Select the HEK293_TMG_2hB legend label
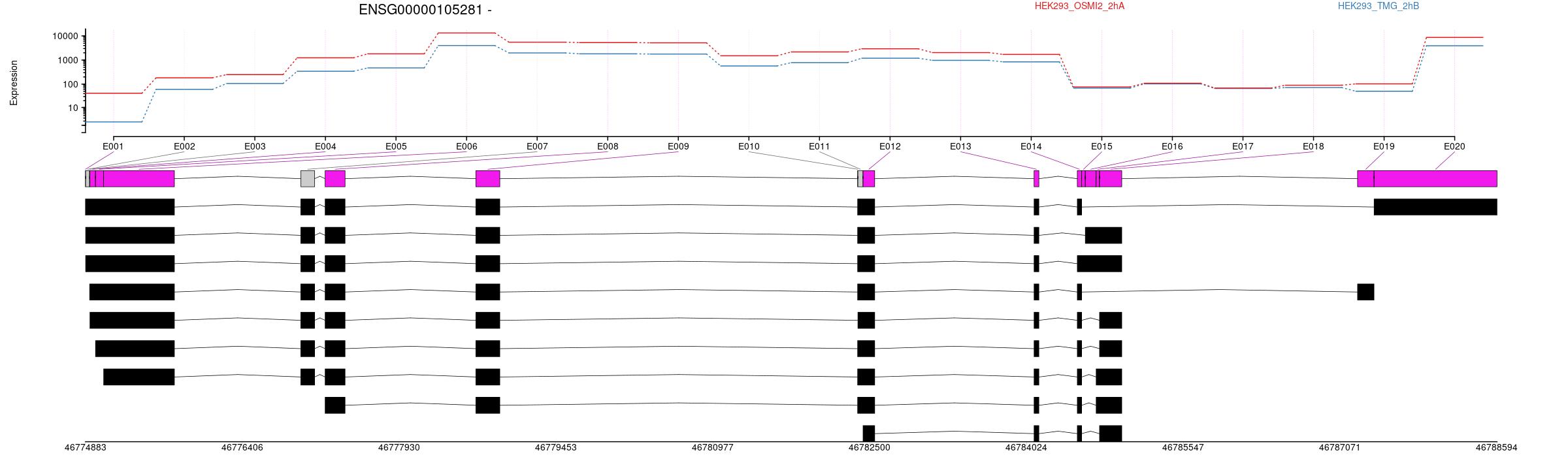The height and width of the screenshot is (457, 1568). [x=1379, y=7]
